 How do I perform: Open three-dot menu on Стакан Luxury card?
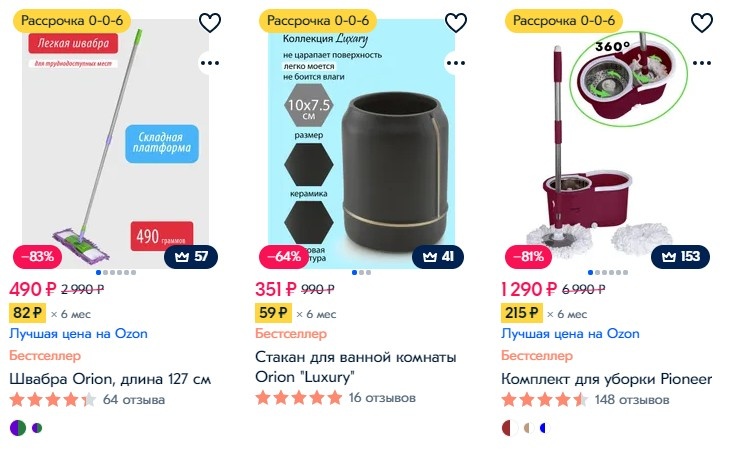tap(456, 63)
